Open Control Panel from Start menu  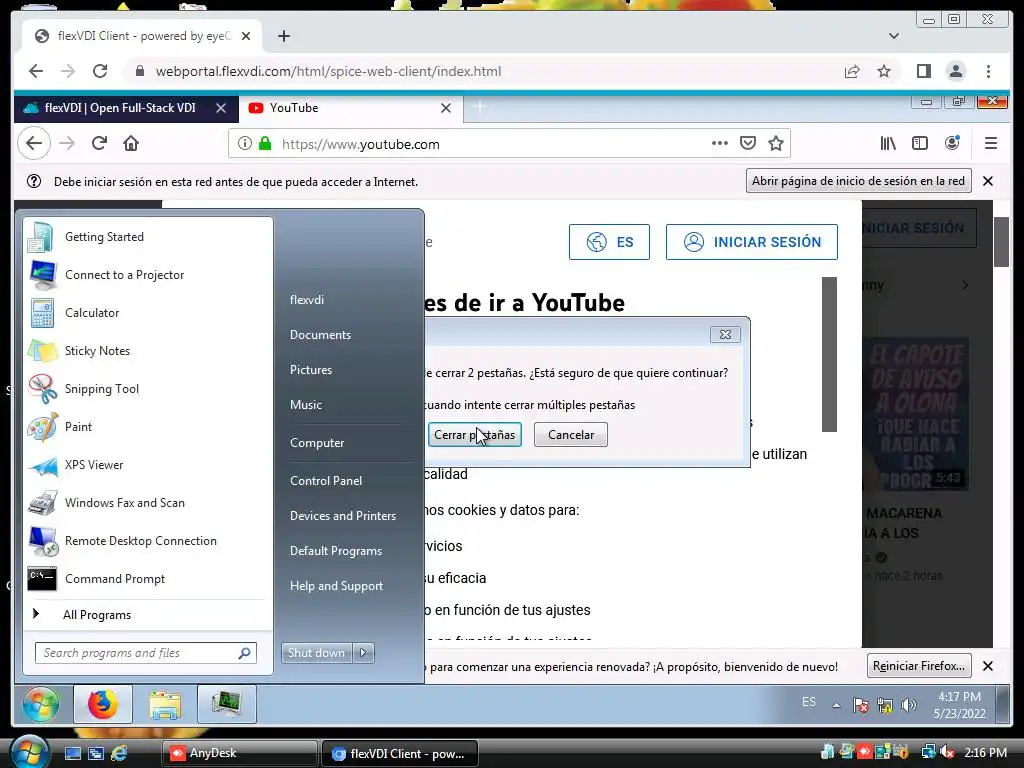(326, 481)
